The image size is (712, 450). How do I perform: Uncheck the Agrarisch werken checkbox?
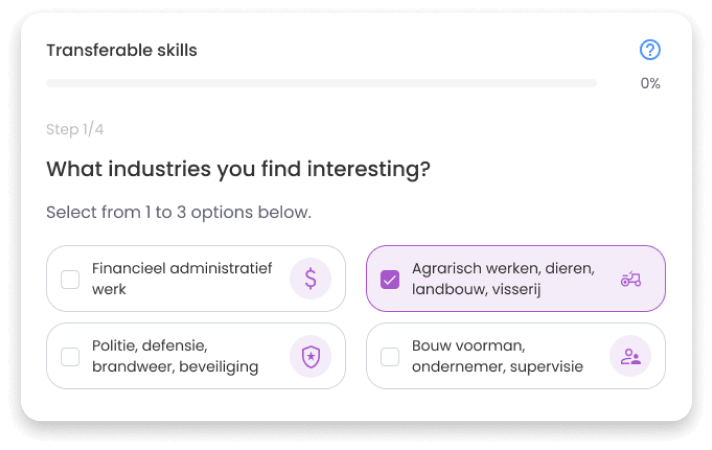pyautogui.click(x=390, y=279)
